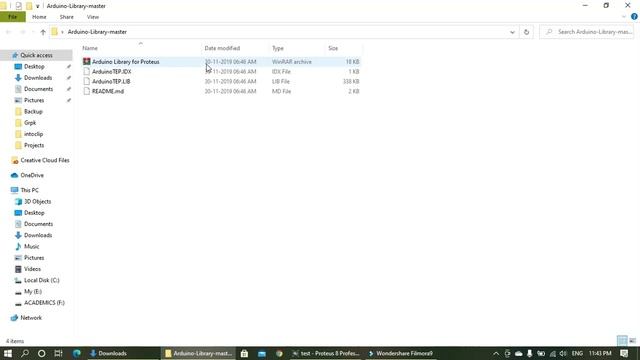Open the Windows Start menu
Screen dimensions: 640x360
tap(8, 353)
